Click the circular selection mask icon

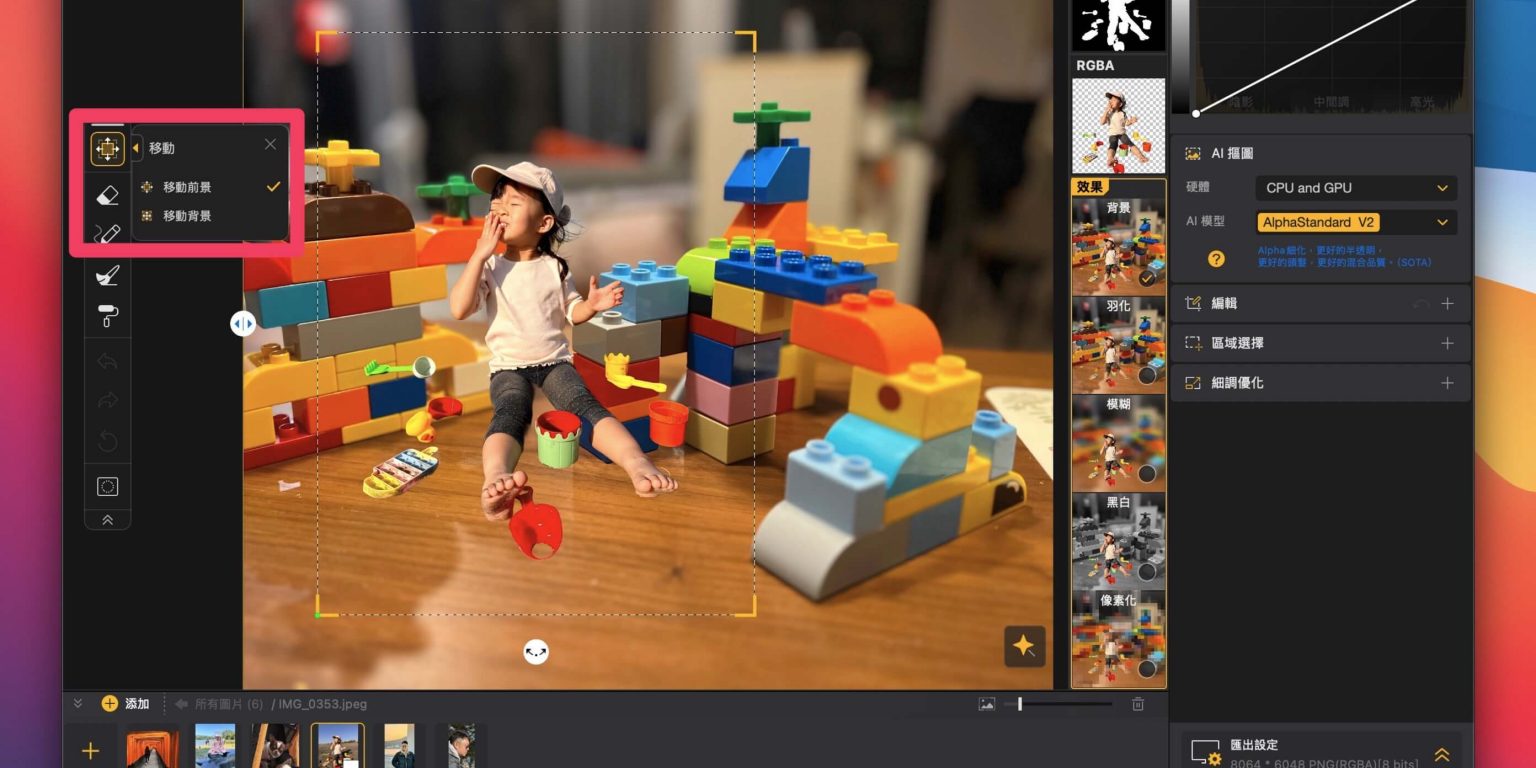coord(107,487)
